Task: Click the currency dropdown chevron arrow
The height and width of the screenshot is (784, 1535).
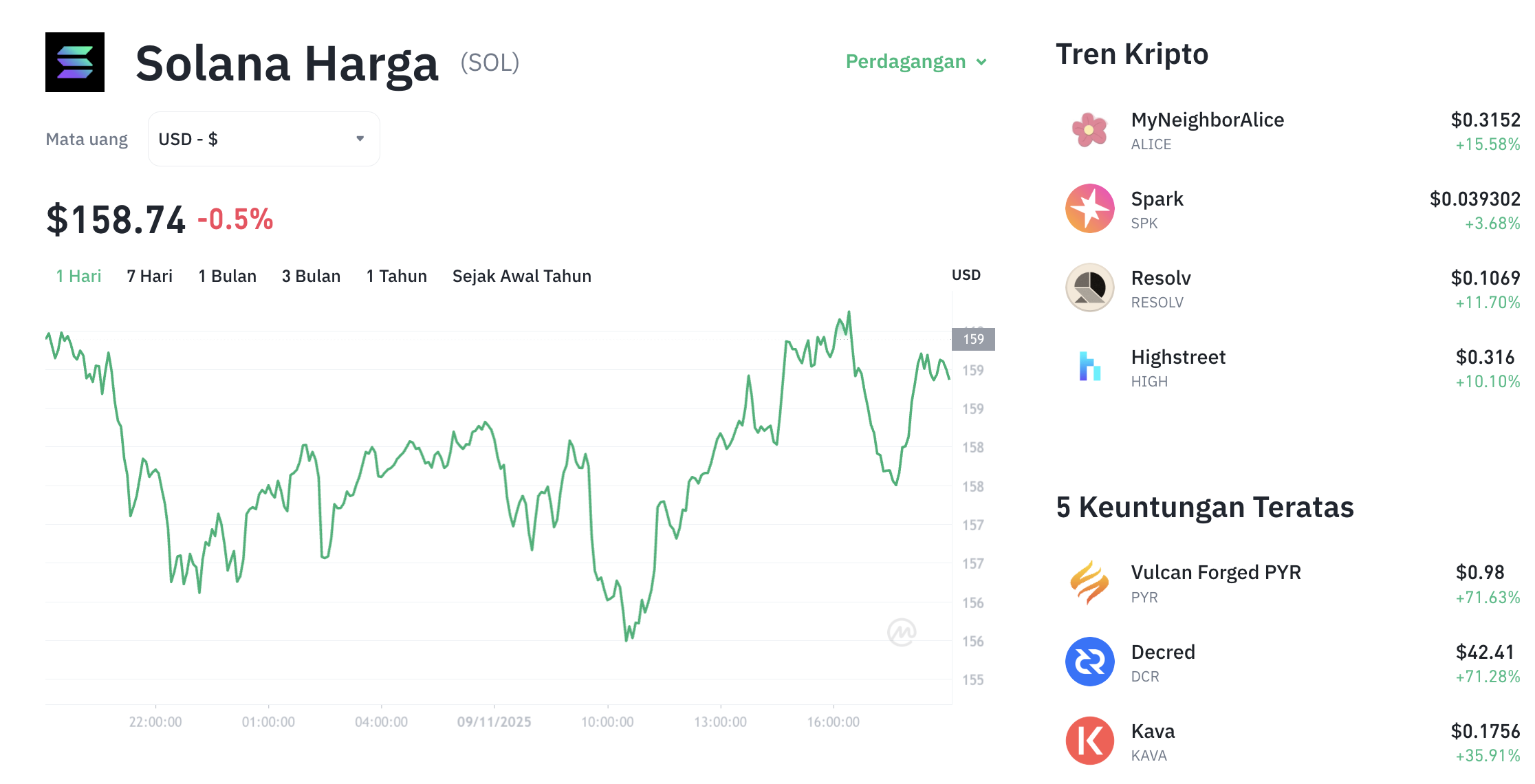Action: (x=360, y=138)
